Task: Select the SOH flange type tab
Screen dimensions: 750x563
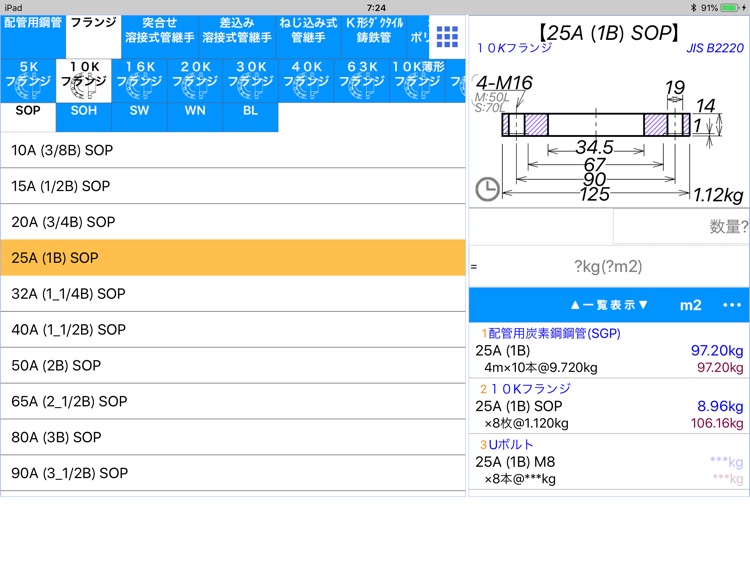Action: (x=84, y=117)
